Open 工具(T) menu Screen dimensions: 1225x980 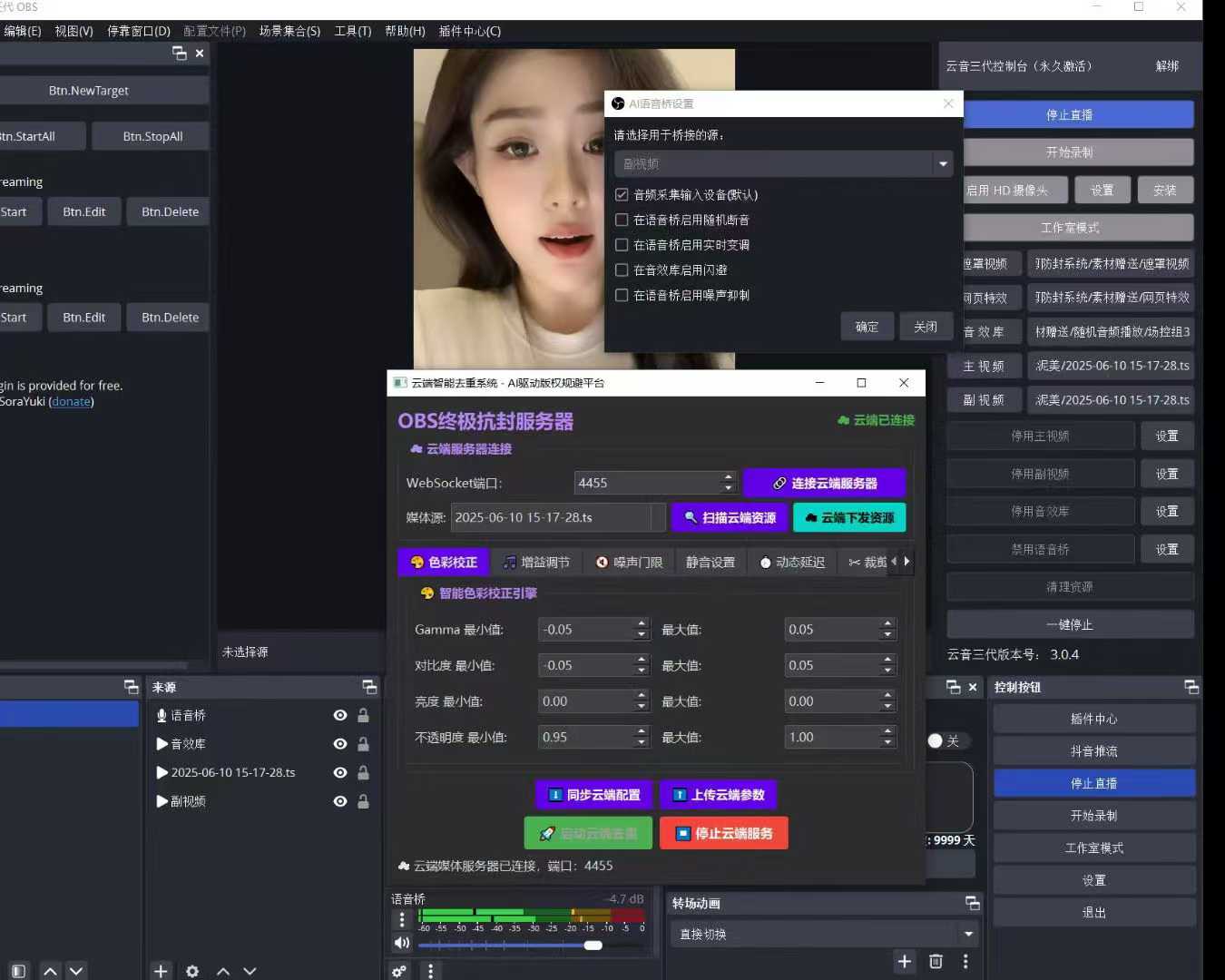tap(352, 31)
